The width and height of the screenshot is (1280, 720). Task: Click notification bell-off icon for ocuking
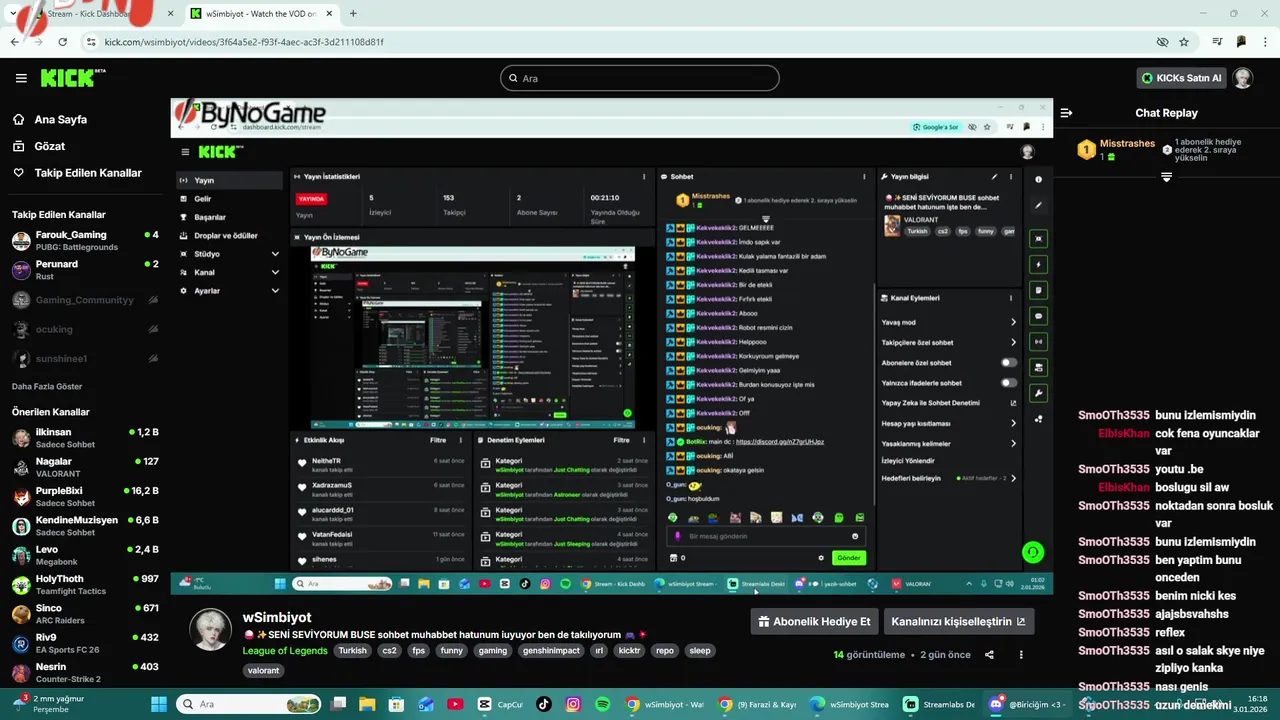coord(153,329)
